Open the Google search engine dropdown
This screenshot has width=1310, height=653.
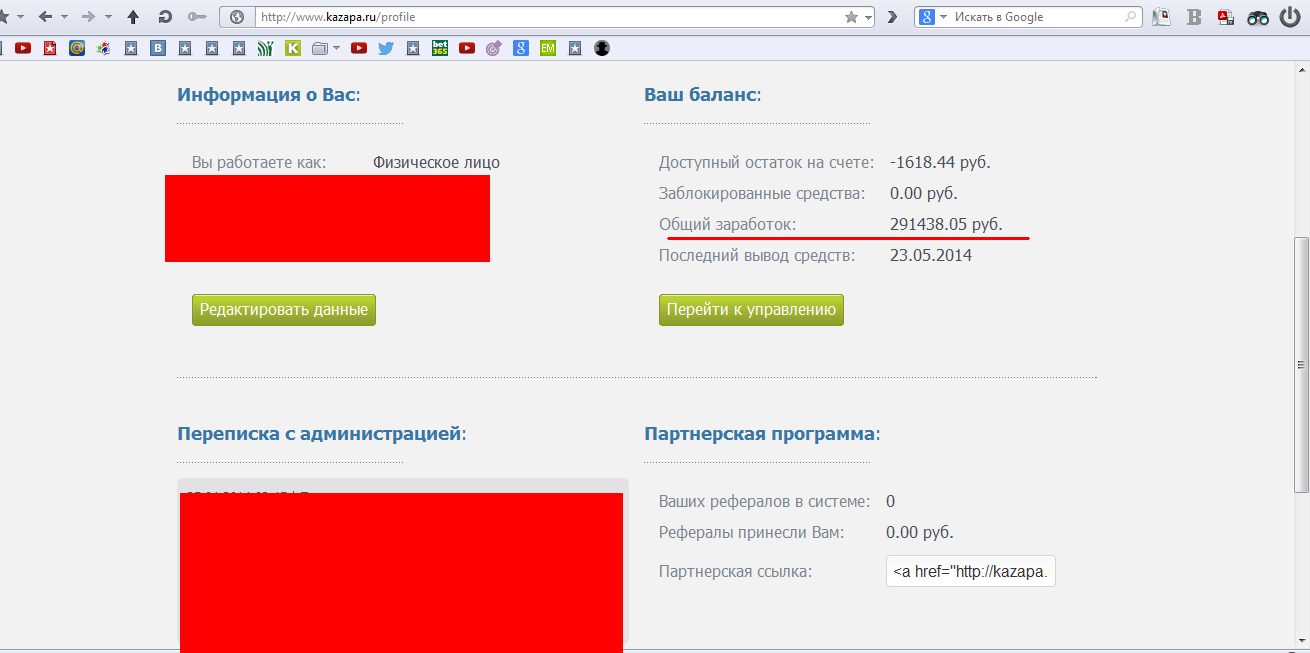[944, 17]
